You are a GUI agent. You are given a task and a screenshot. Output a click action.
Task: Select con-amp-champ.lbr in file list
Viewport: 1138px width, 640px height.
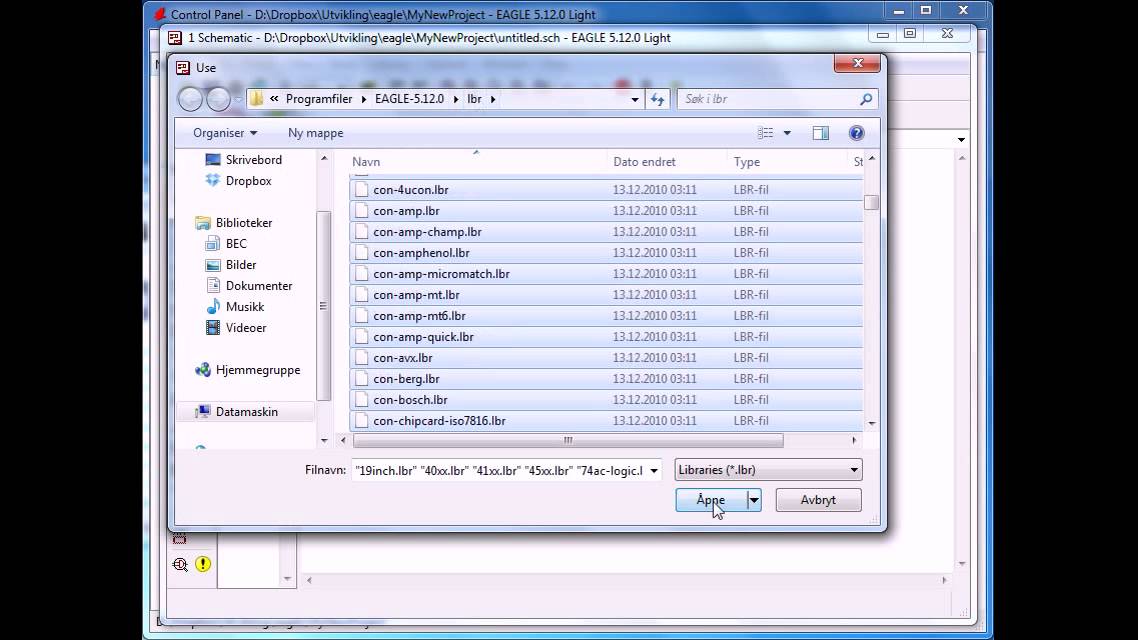click(605, 232)
